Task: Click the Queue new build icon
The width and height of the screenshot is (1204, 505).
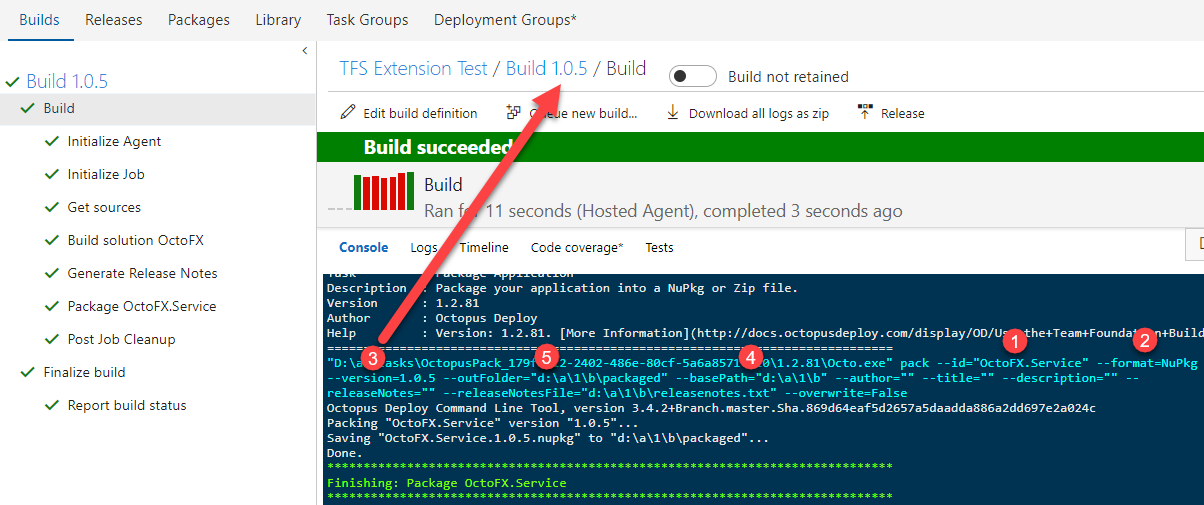Action: (514, 113)
